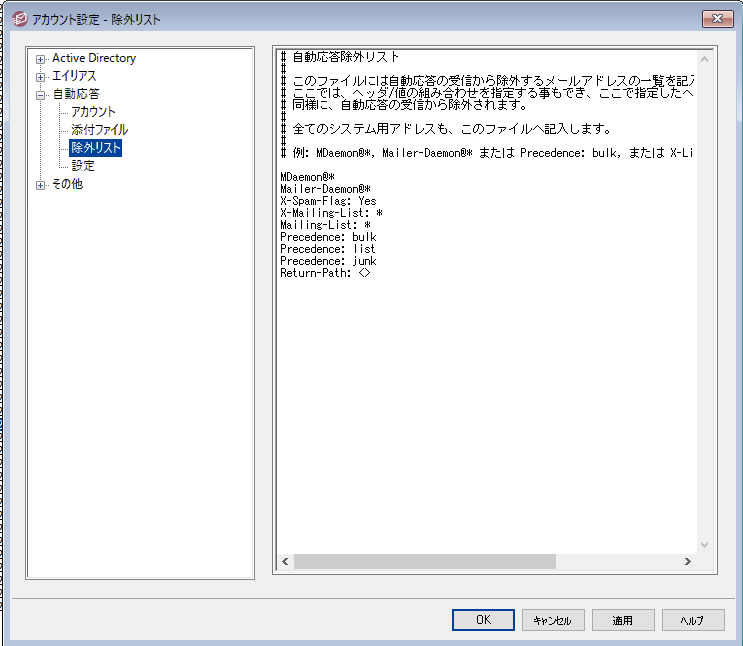
Task: Click the horizontal scrollbar right arrow
Action: pyautogui.click(x=687, y=562)
